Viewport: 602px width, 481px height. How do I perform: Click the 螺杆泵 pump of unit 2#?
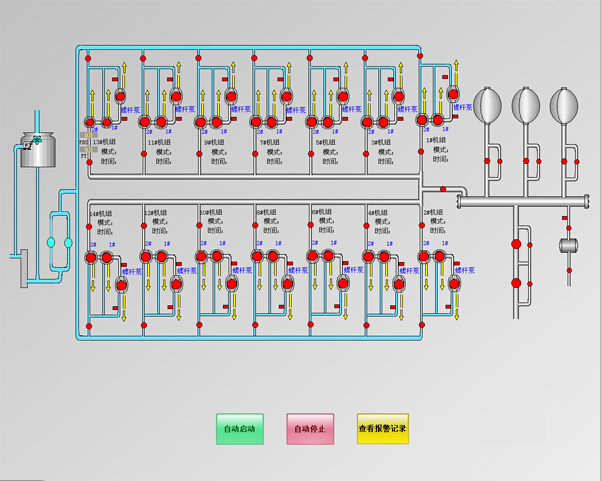455,285
